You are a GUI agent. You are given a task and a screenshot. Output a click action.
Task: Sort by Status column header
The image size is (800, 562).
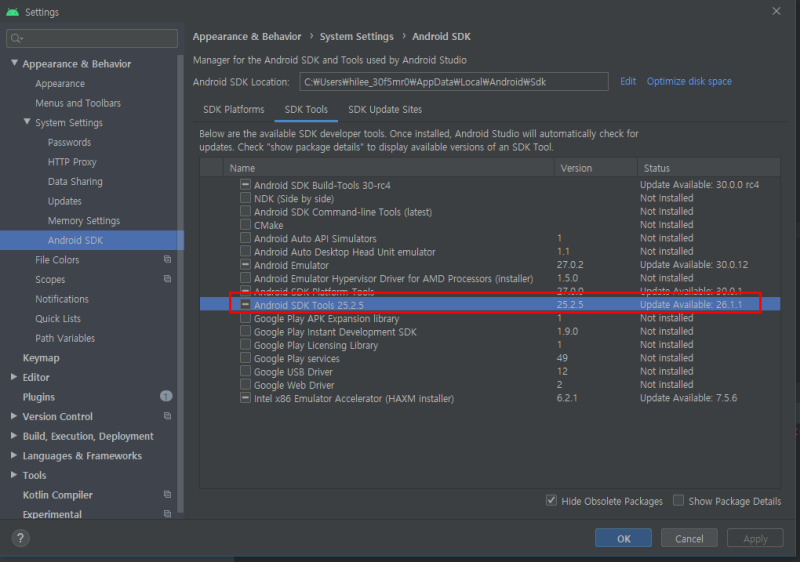point(709,168)
